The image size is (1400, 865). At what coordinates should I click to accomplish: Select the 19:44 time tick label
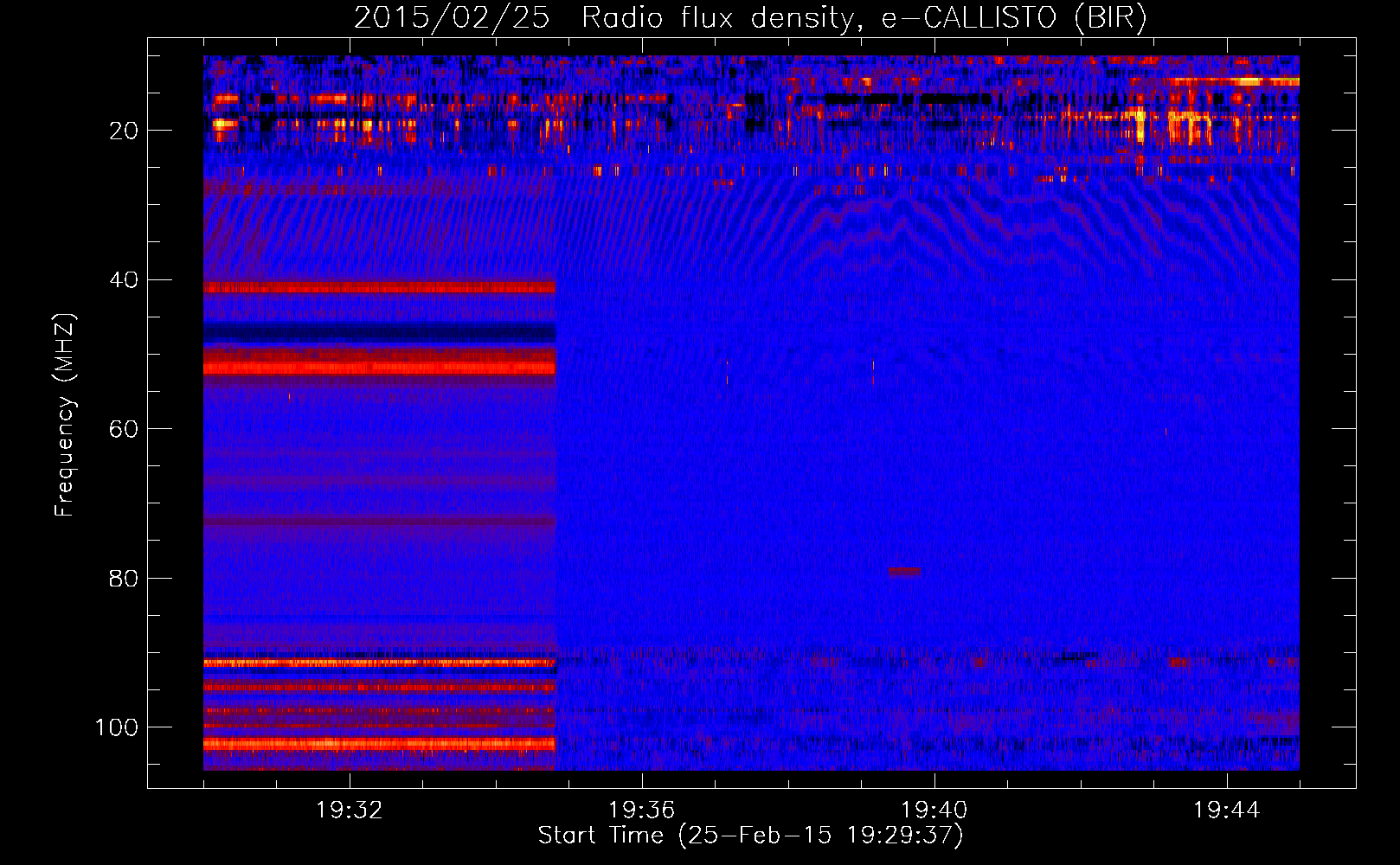click(x=1227, y=811)
